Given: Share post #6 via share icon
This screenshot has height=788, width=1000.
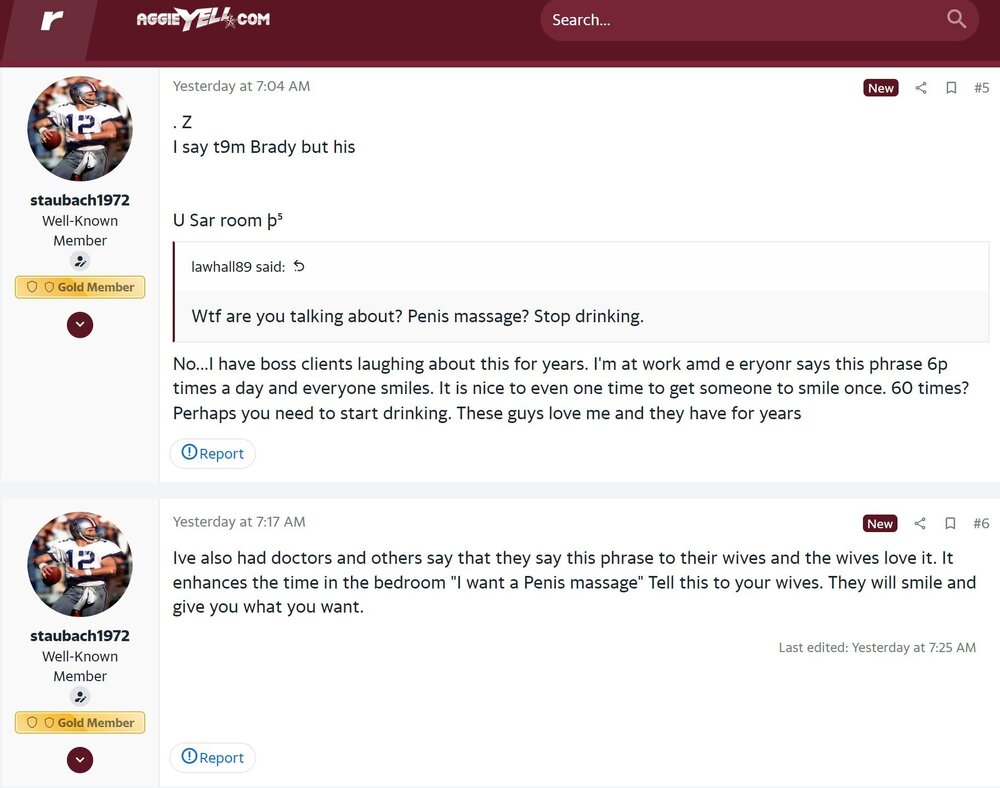Looking at the screenshot, I should point(920,523).
